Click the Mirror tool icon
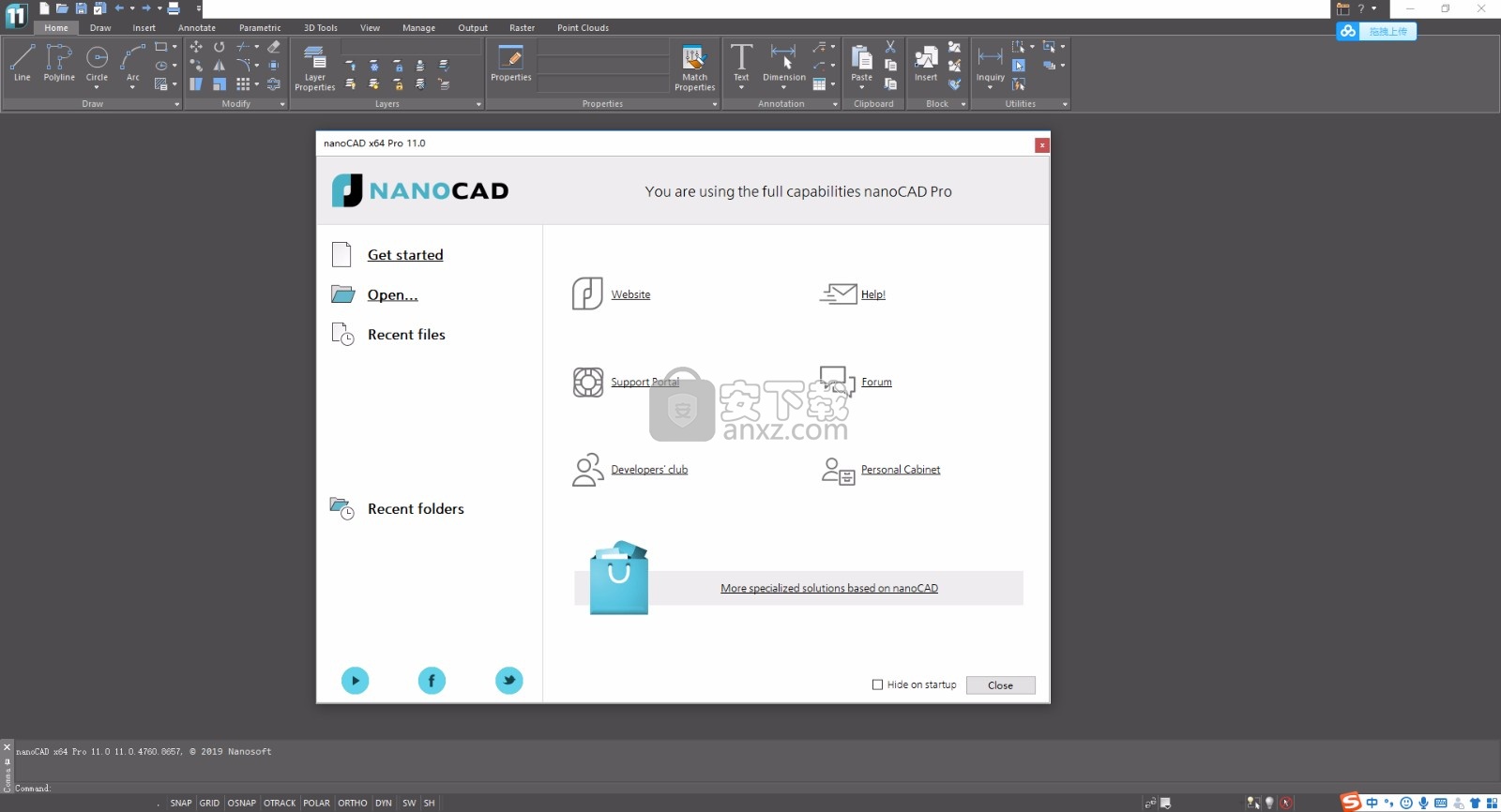 click(x=219, y=65)
